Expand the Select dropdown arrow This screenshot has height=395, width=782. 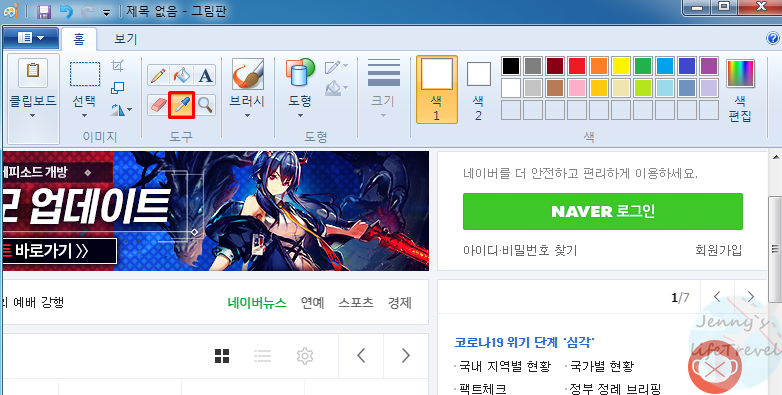[x=85, y=116]
